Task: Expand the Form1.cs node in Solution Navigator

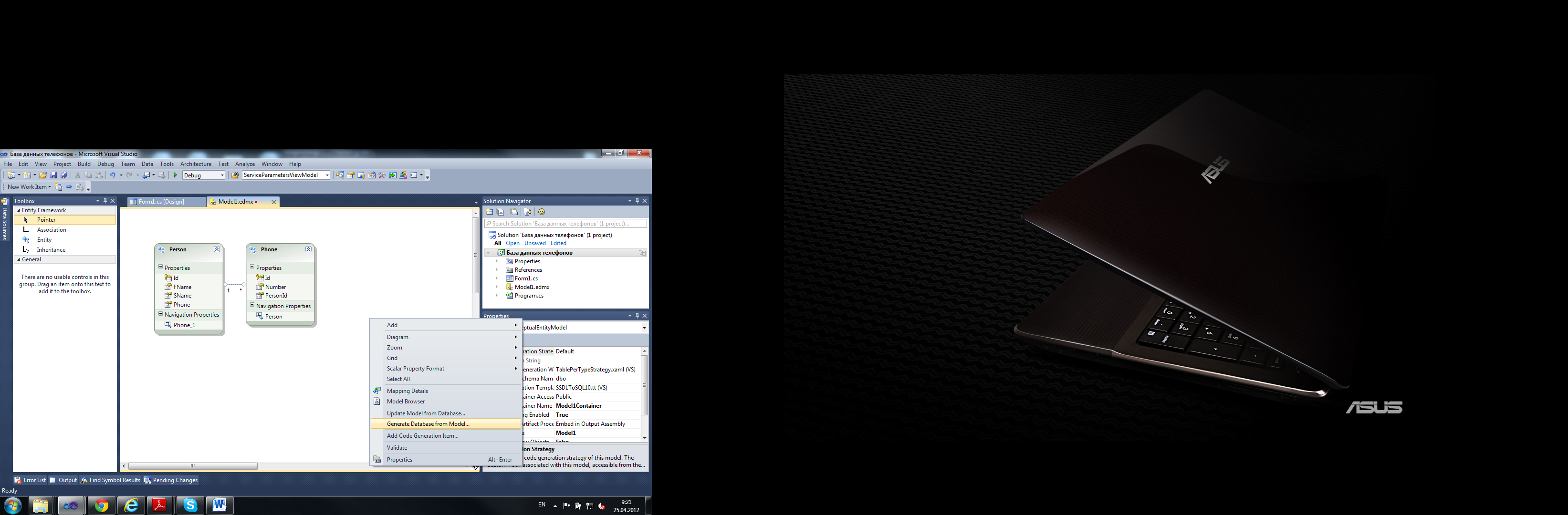Action: click(x=497, y=278)
